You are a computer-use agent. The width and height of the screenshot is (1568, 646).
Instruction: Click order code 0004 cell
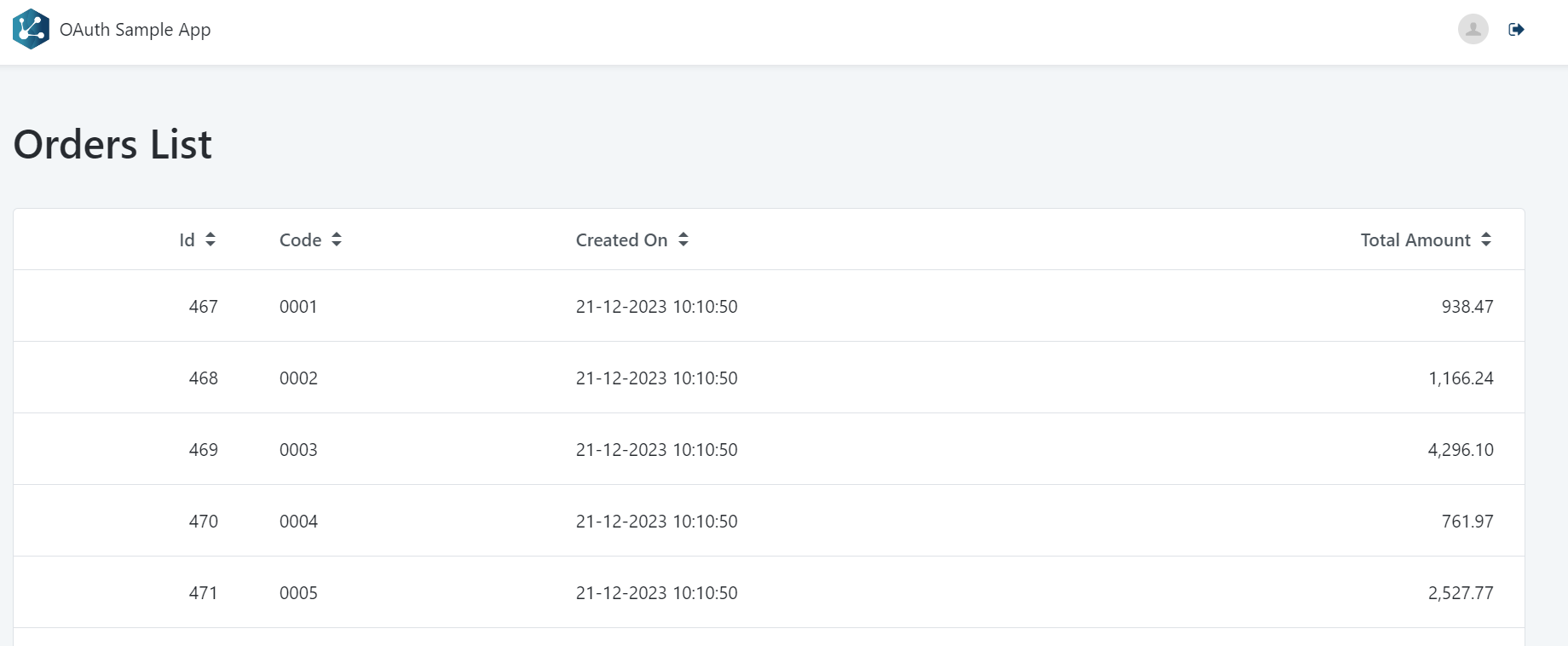tap(298, 522)
